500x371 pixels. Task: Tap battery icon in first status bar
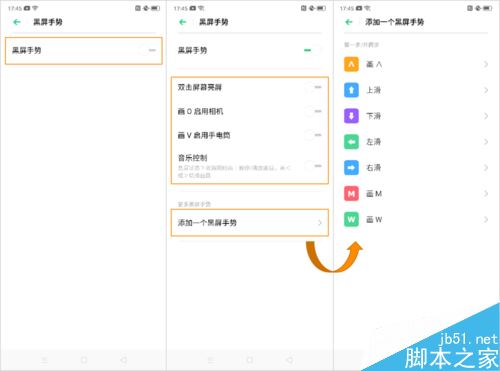[x=155, y=8]
